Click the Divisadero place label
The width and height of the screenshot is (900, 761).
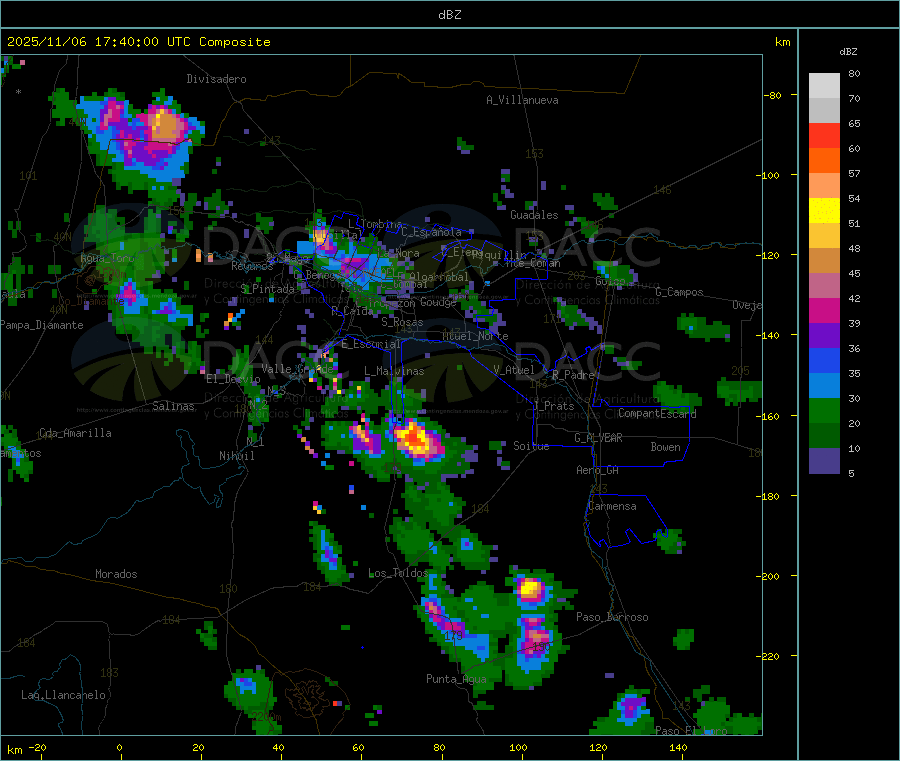[216, 79]
